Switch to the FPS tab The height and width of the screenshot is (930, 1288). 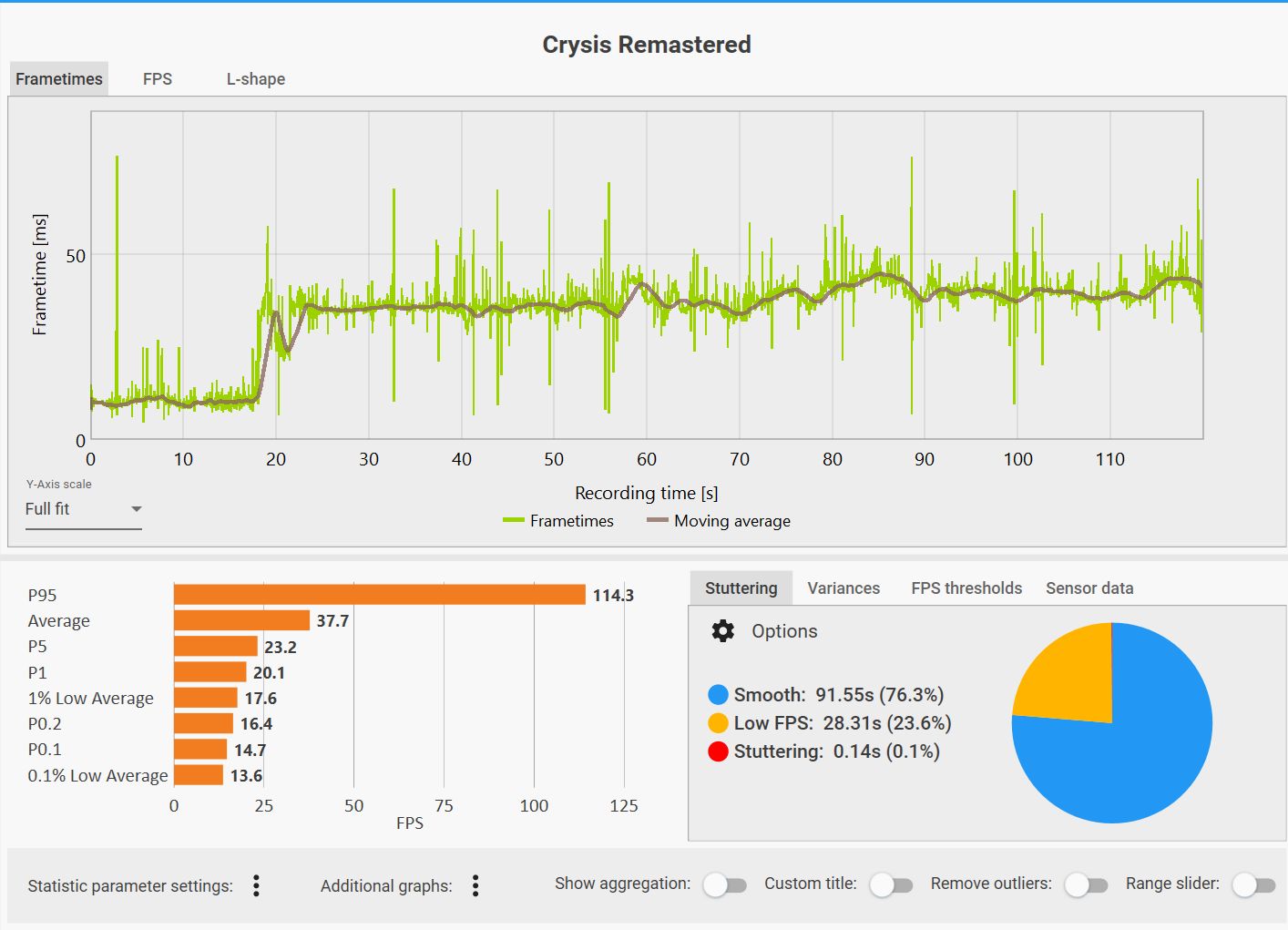(158, 79)
